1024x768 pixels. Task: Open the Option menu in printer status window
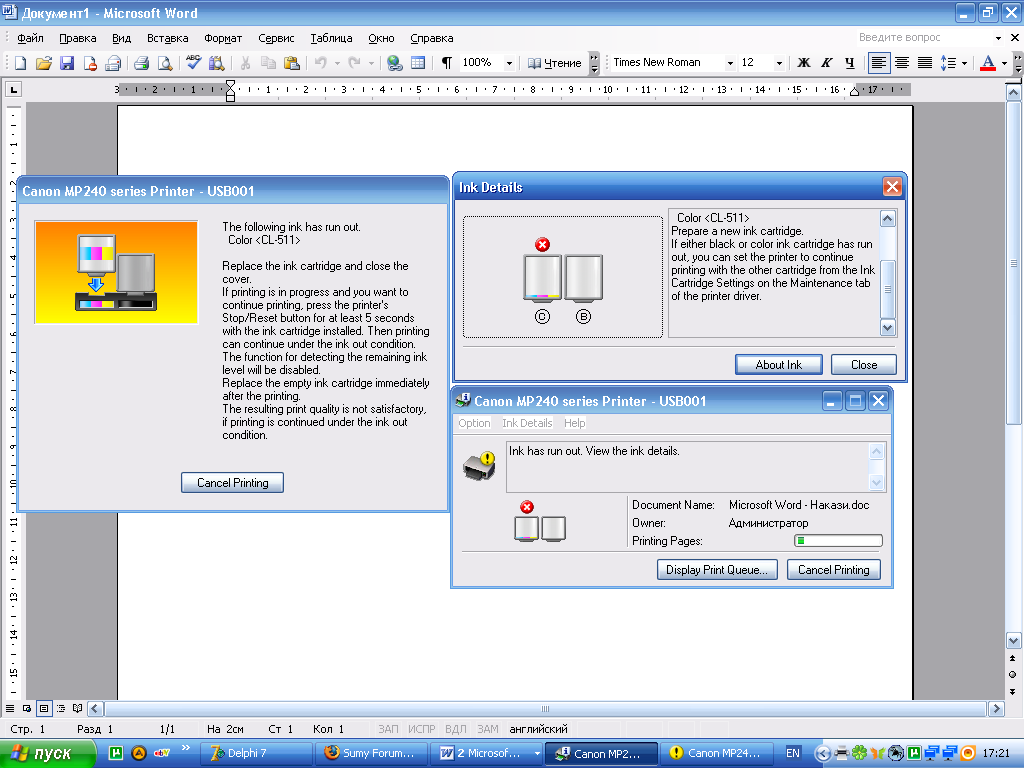tap(474, 423)
